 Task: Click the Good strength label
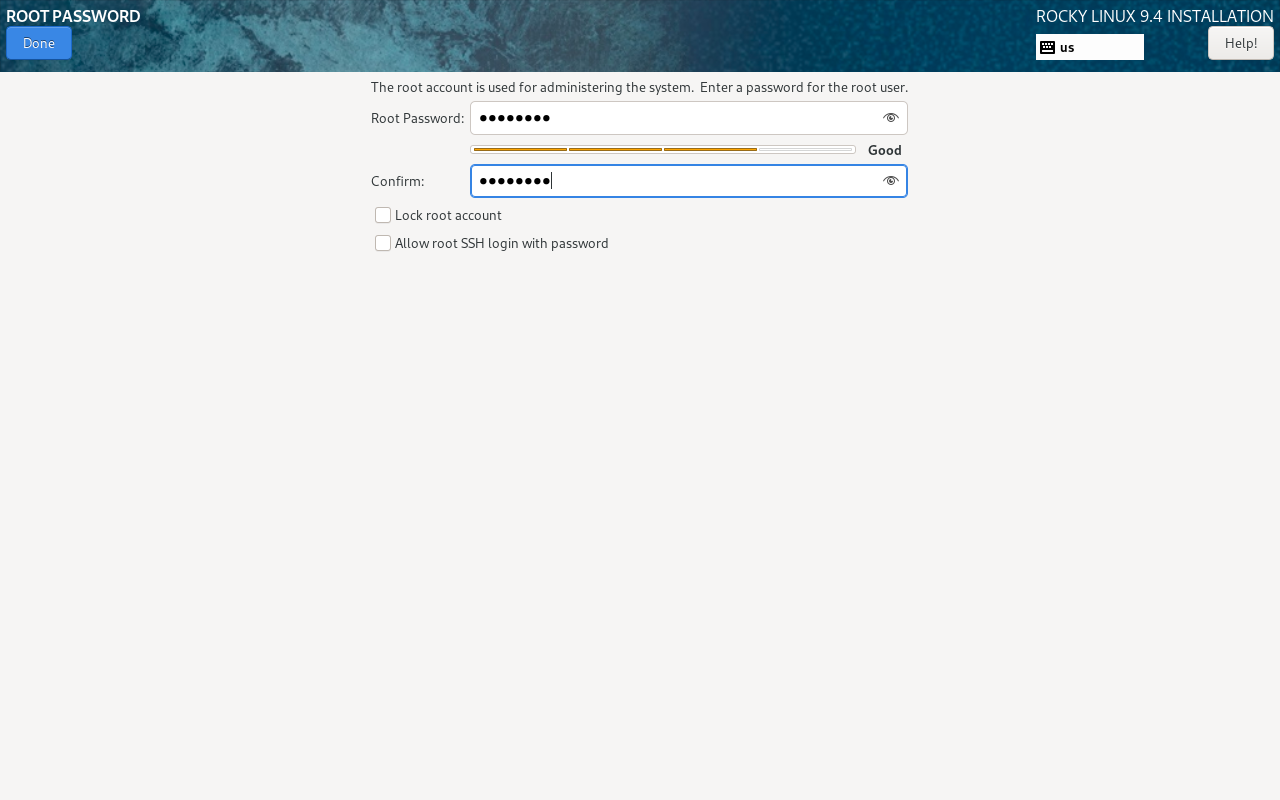coord(884,150)
